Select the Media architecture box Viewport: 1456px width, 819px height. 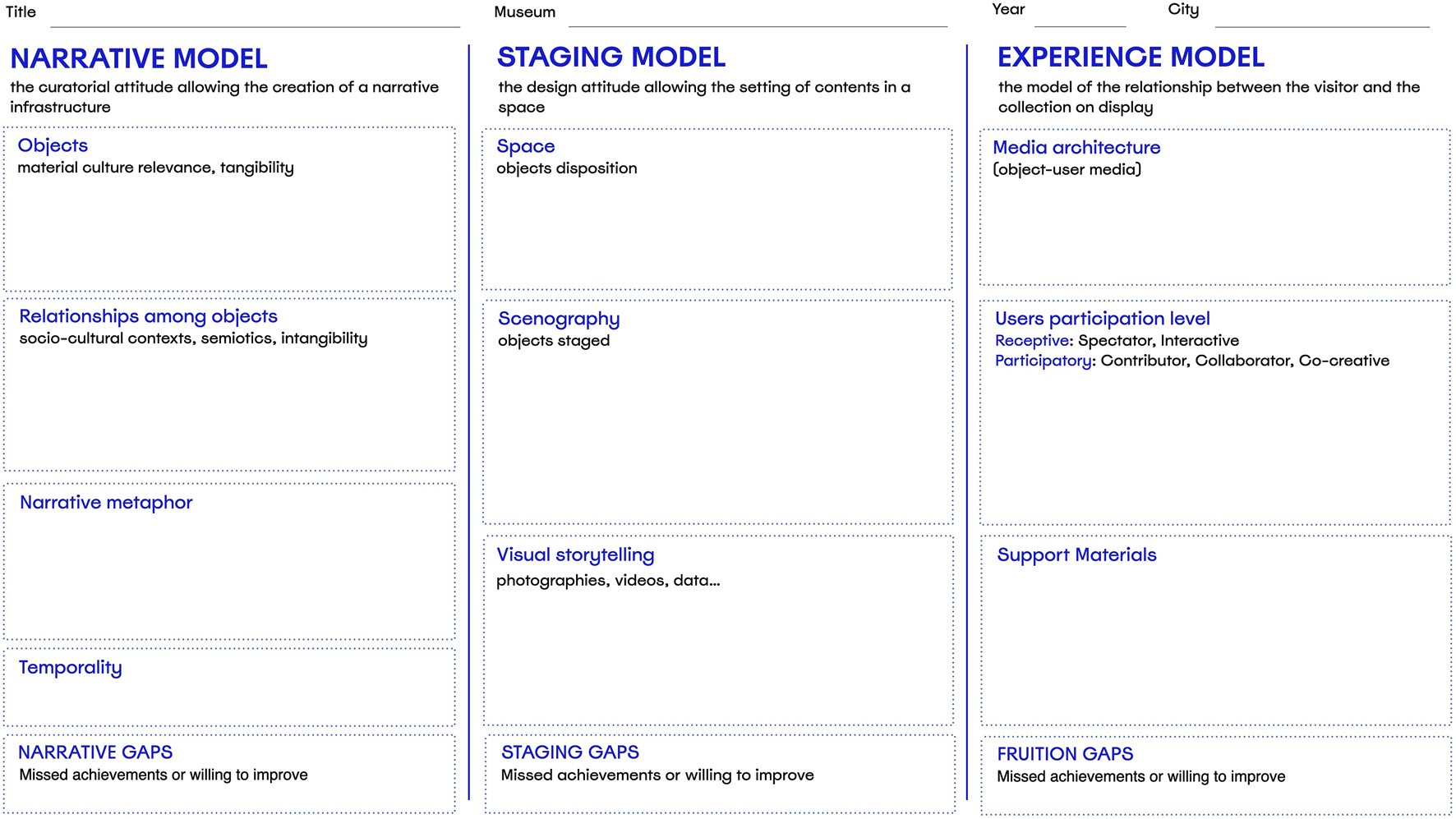coord(1215,207)
